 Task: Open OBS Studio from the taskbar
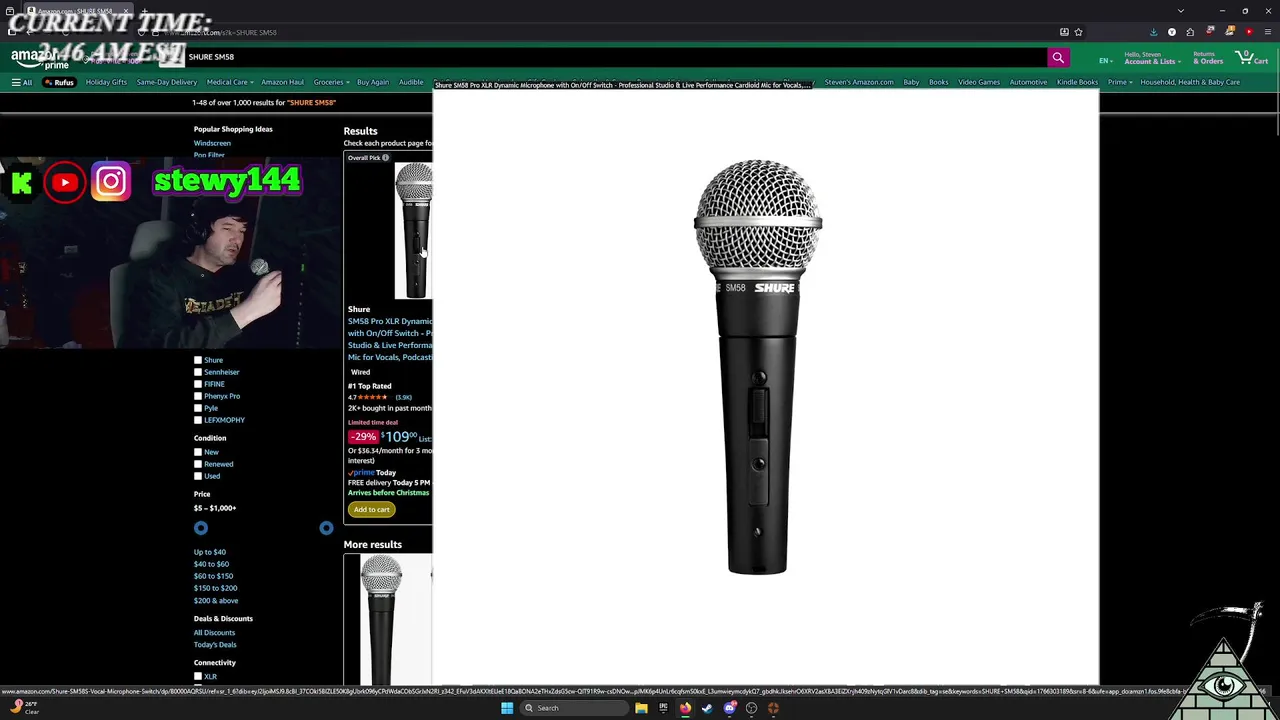tap(751, 708)
